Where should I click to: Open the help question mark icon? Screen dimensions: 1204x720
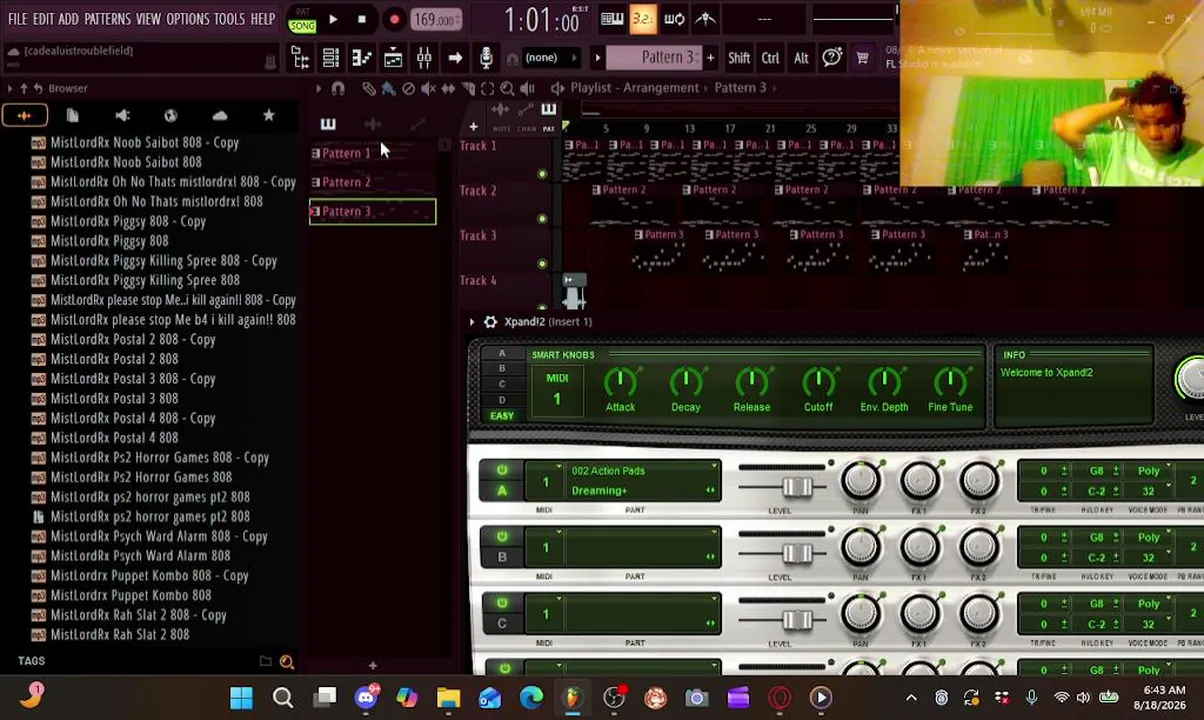click(832, 58)
